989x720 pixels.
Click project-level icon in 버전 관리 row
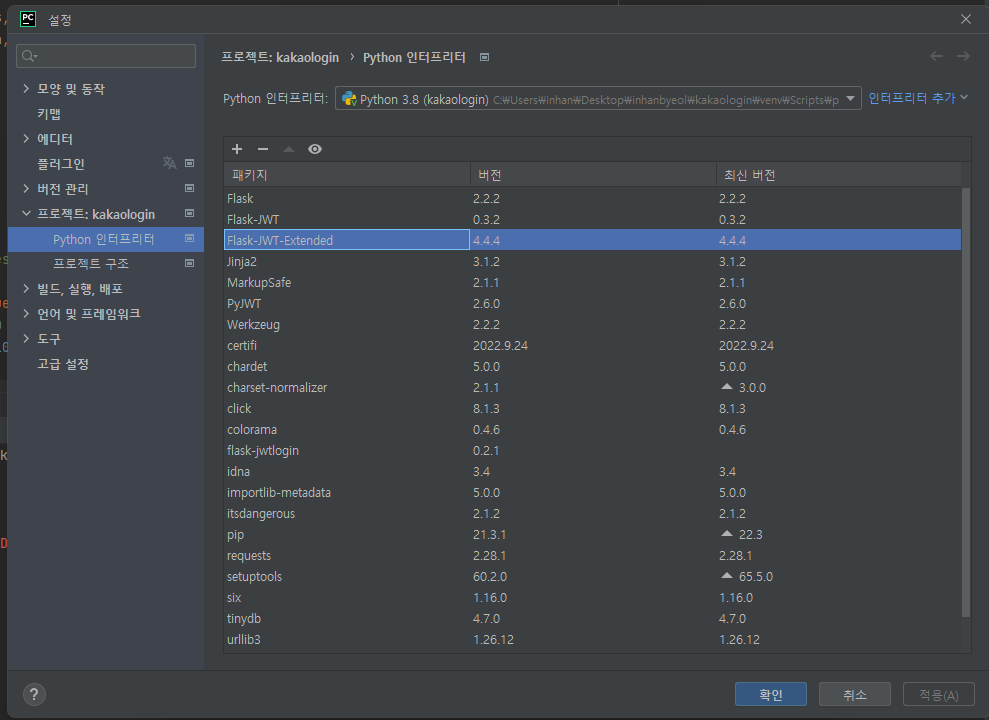(x=189, y=189)
